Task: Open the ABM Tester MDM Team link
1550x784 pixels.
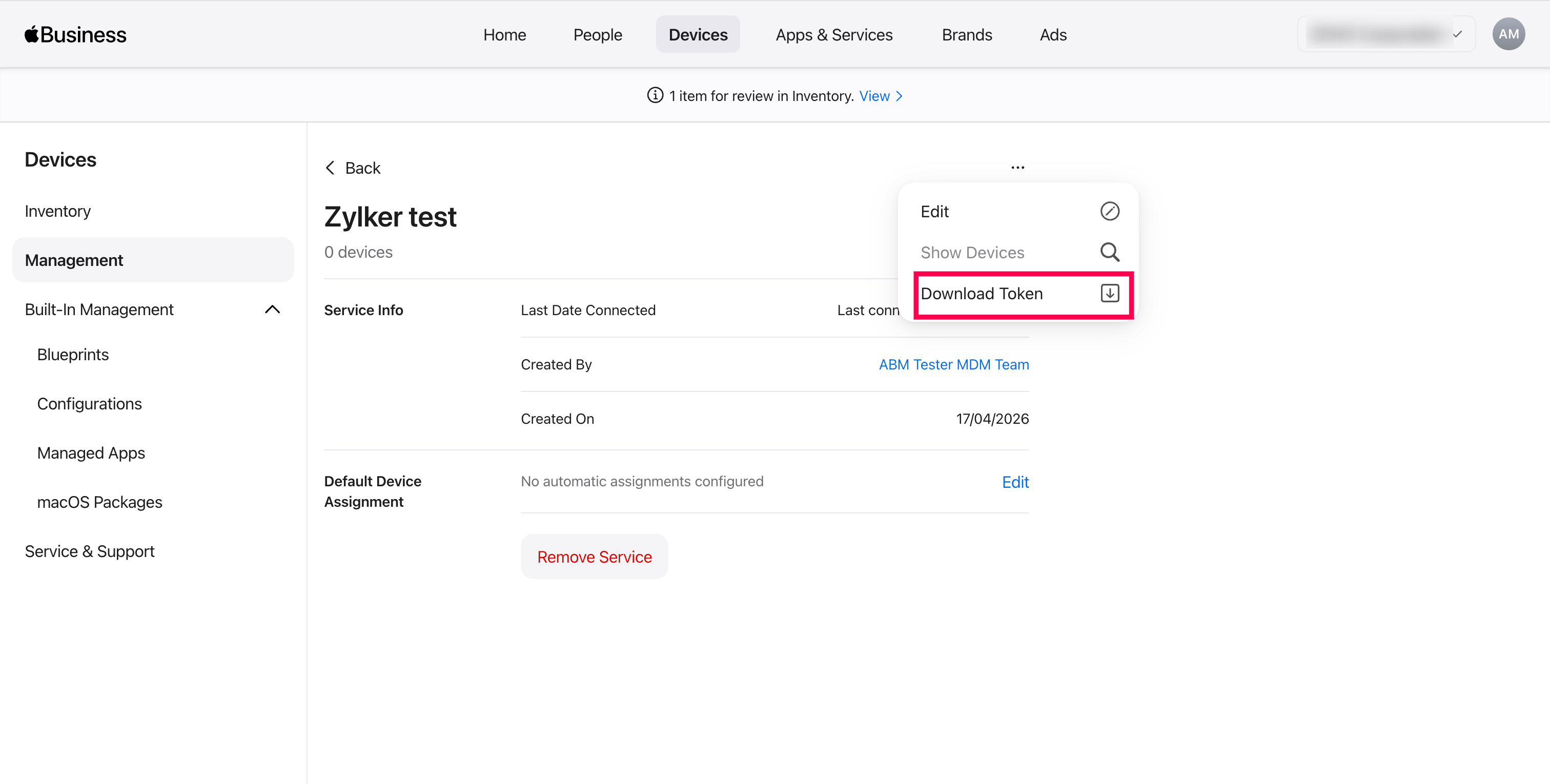Action: [954, 364]
